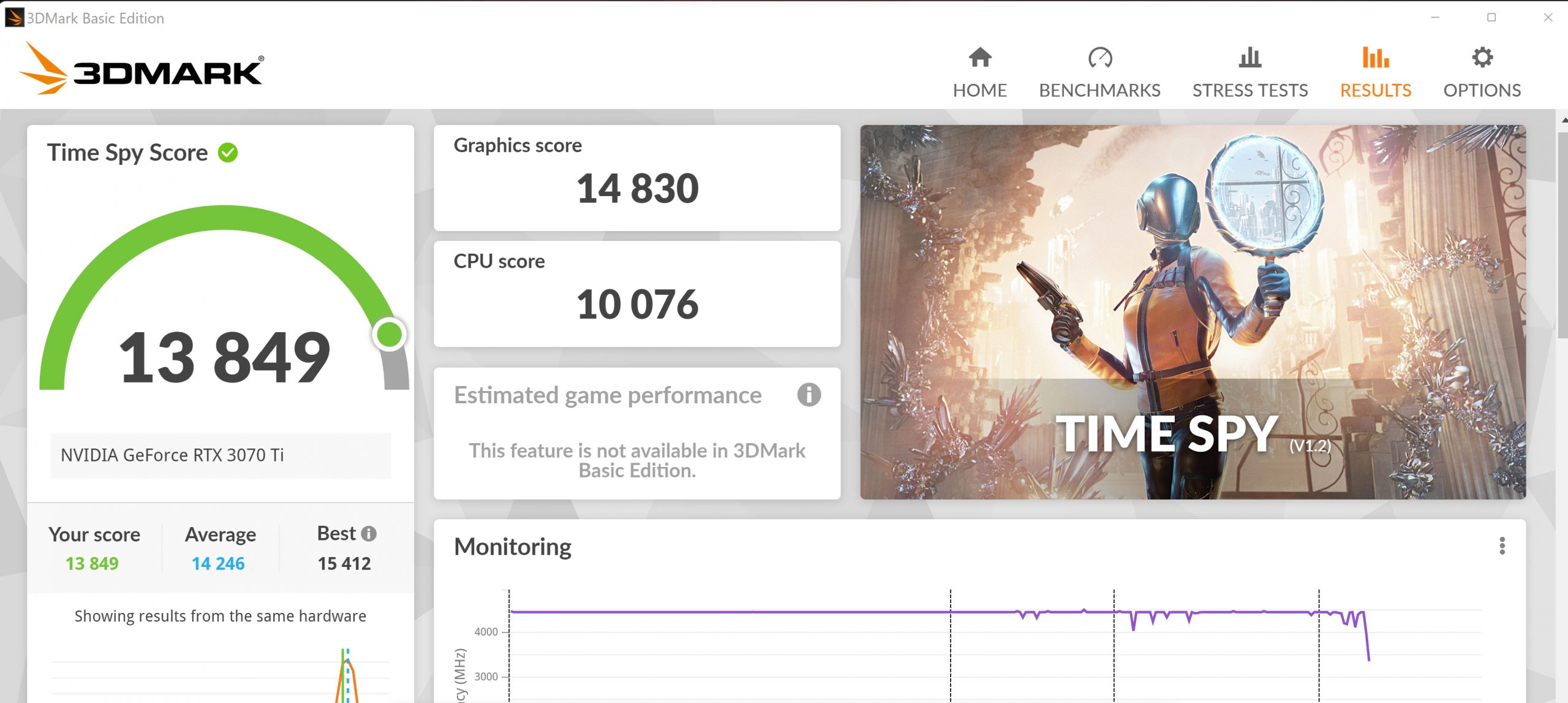Click the Time Spy Score heading
Screen dimensions: 1568x703
coord(127,153)
